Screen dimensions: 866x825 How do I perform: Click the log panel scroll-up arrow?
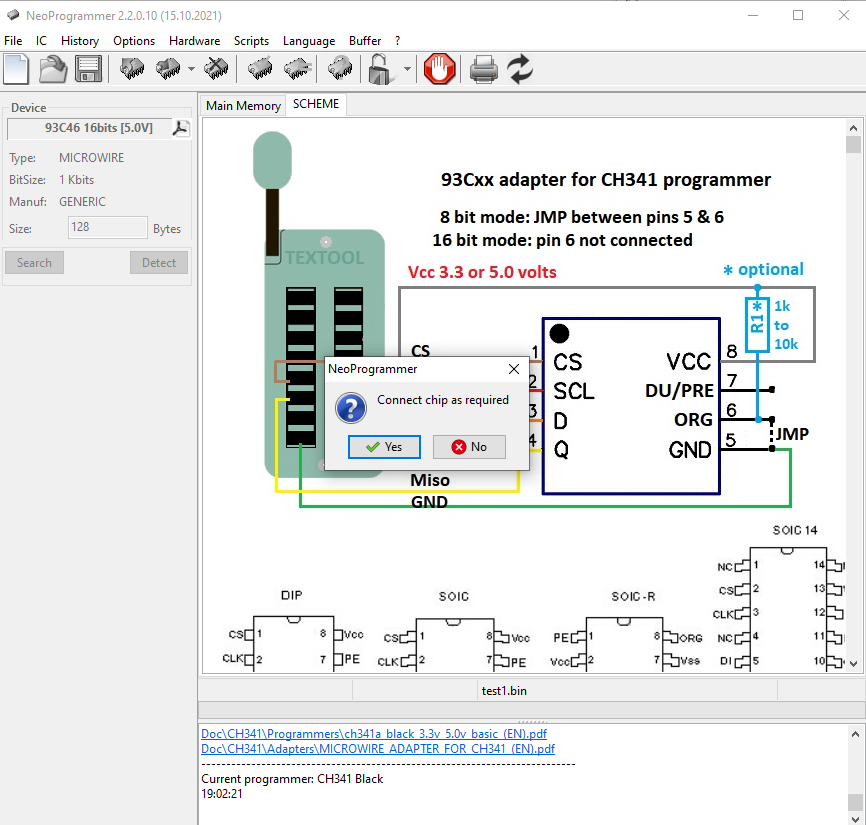(855, 734)
